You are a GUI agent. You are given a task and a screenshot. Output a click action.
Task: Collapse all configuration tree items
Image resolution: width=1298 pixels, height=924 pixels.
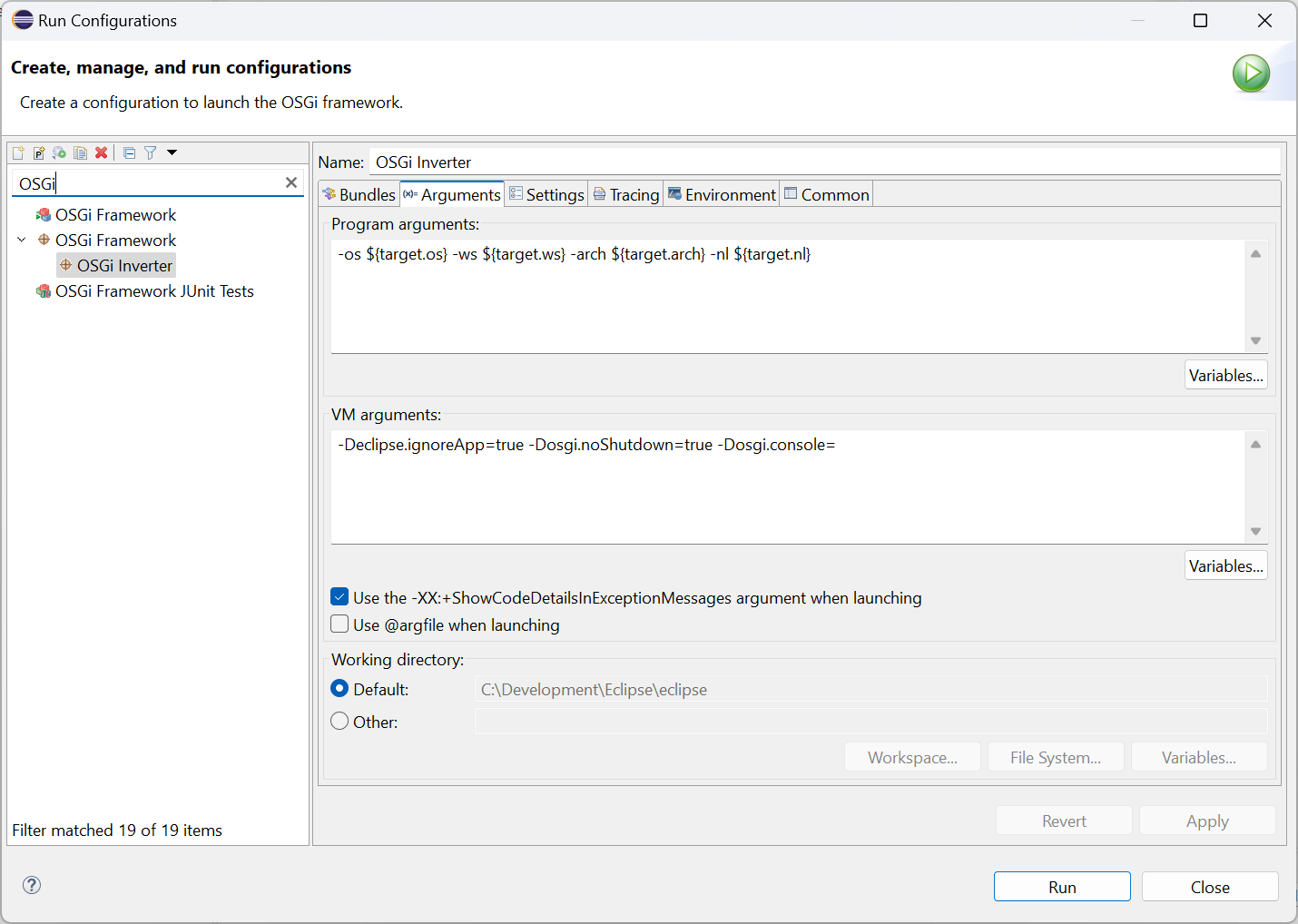(130, 152)
